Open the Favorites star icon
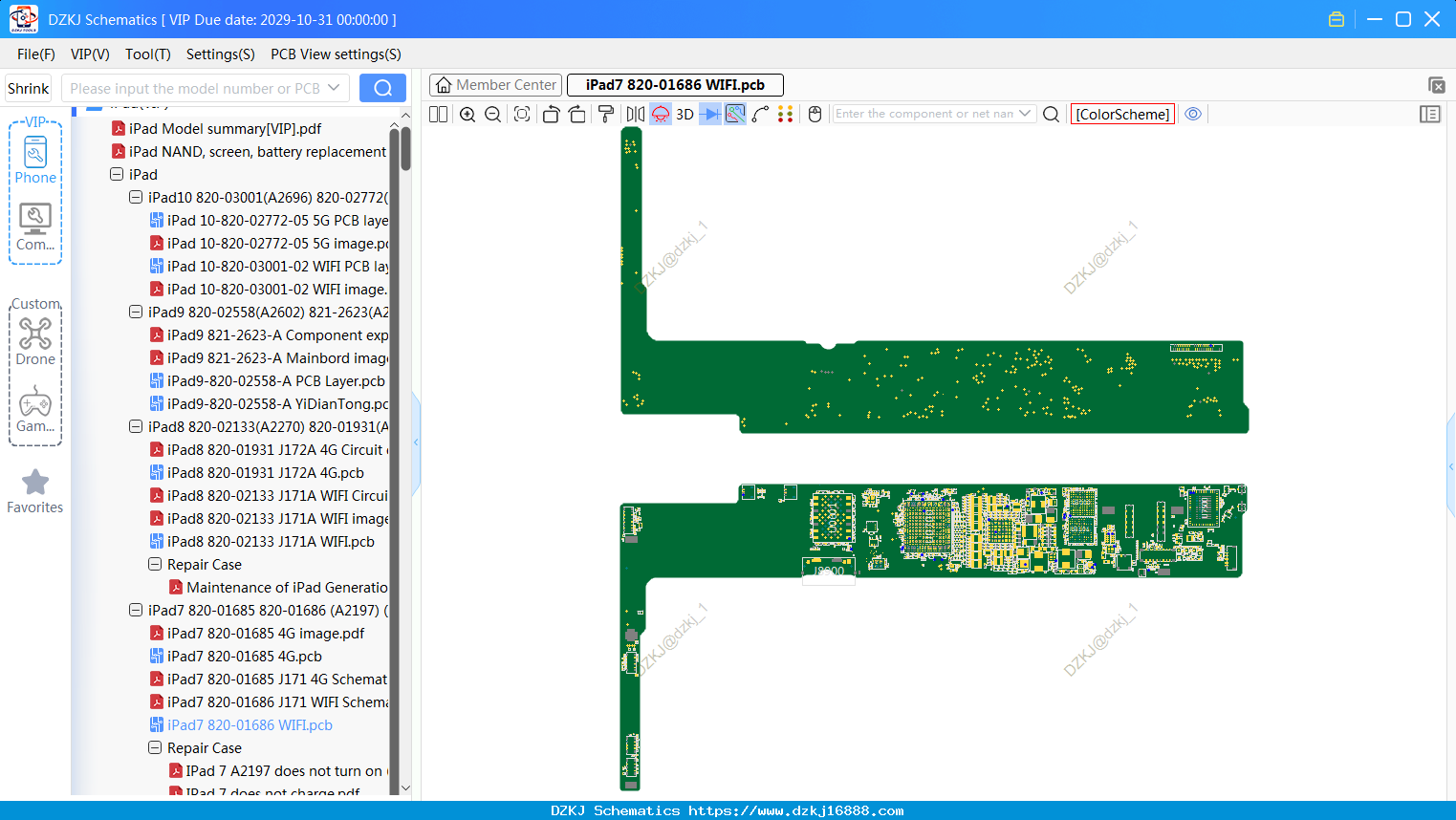This screenshot has width=1456, height=820. click(35, 491)
